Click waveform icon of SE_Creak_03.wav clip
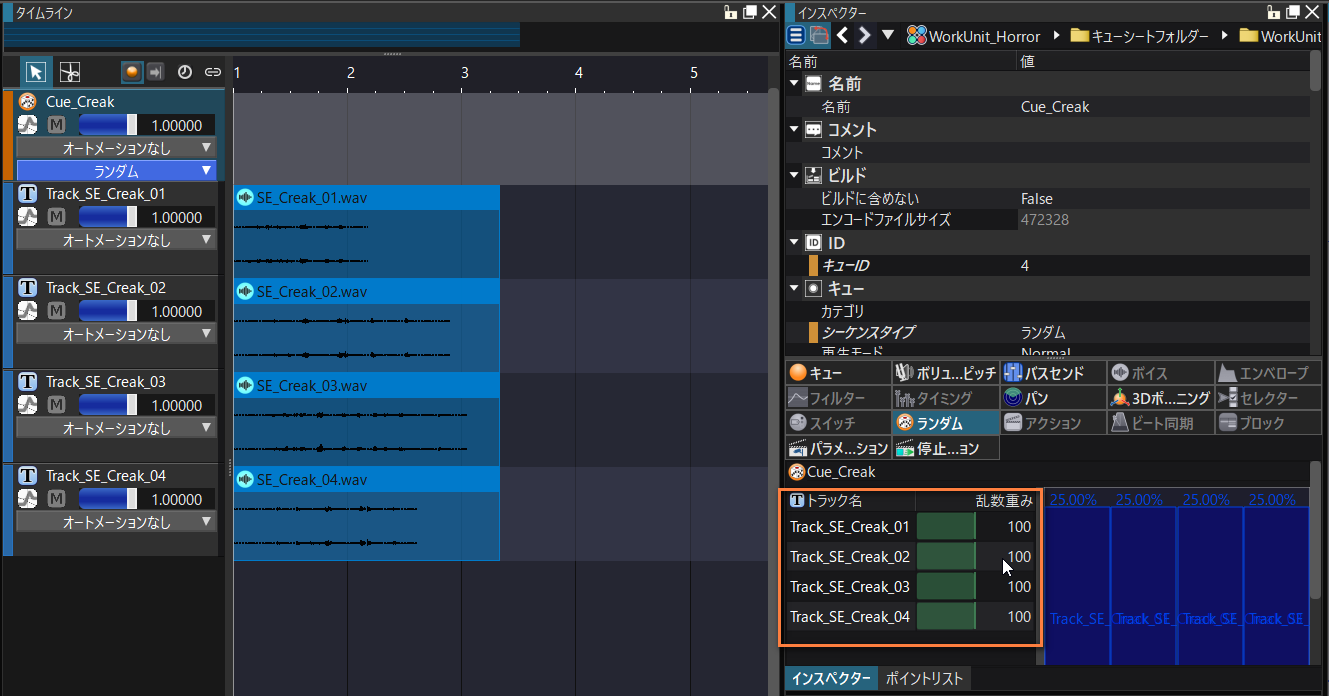The height and width of the screenshot is (696, 1329). (x=245, y=386)
